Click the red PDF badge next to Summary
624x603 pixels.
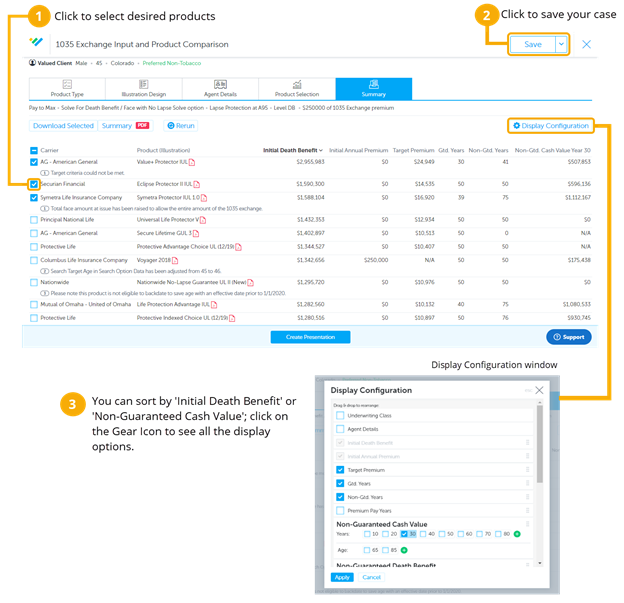coord(142,125)
